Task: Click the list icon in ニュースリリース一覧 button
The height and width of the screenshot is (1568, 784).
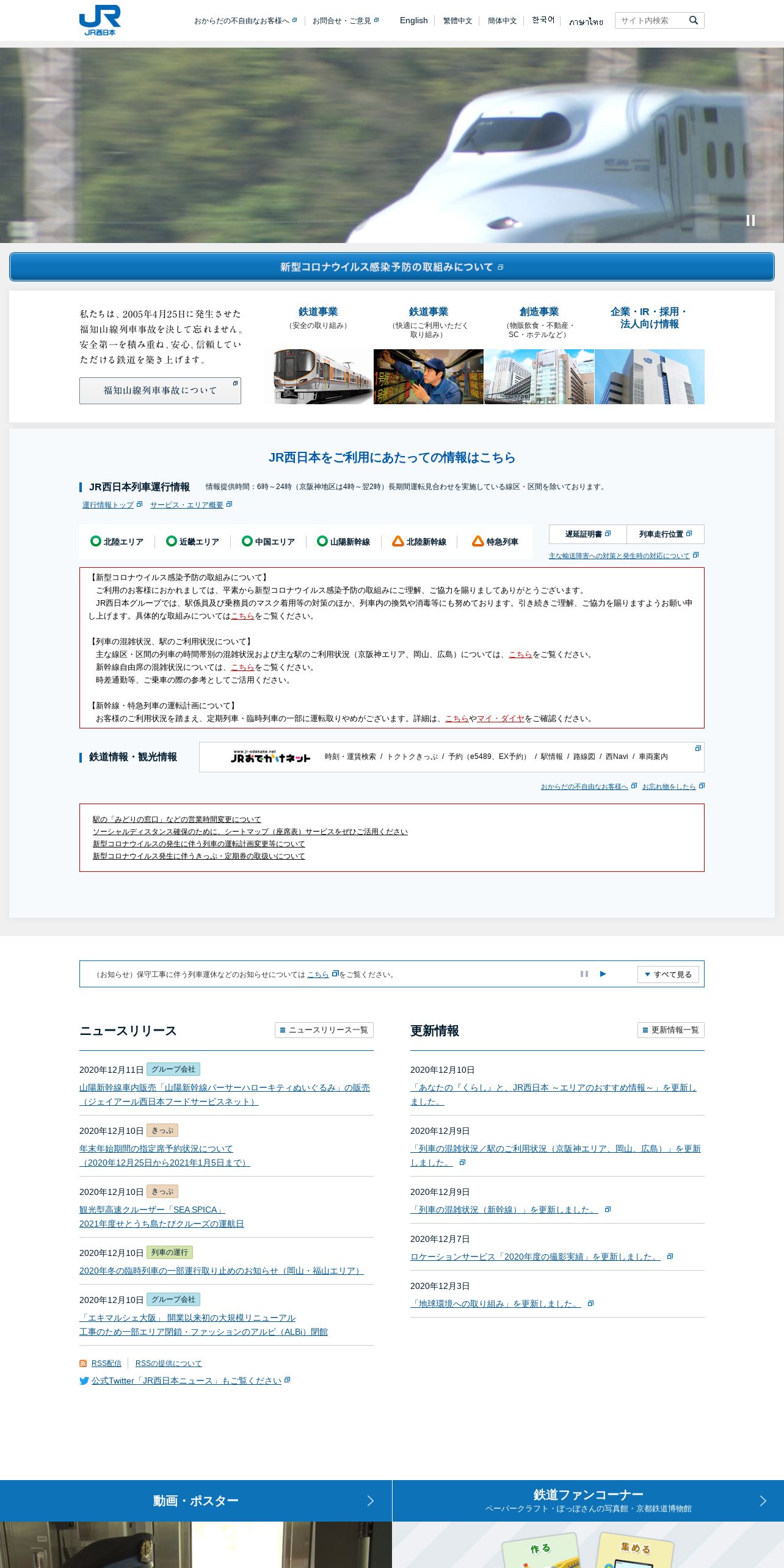Action: pyautogui.click(x=283, y=1030)
